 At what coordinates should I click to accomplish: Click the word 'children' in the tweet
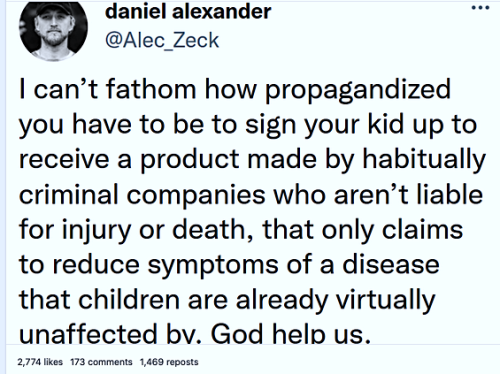pos(129,299)
